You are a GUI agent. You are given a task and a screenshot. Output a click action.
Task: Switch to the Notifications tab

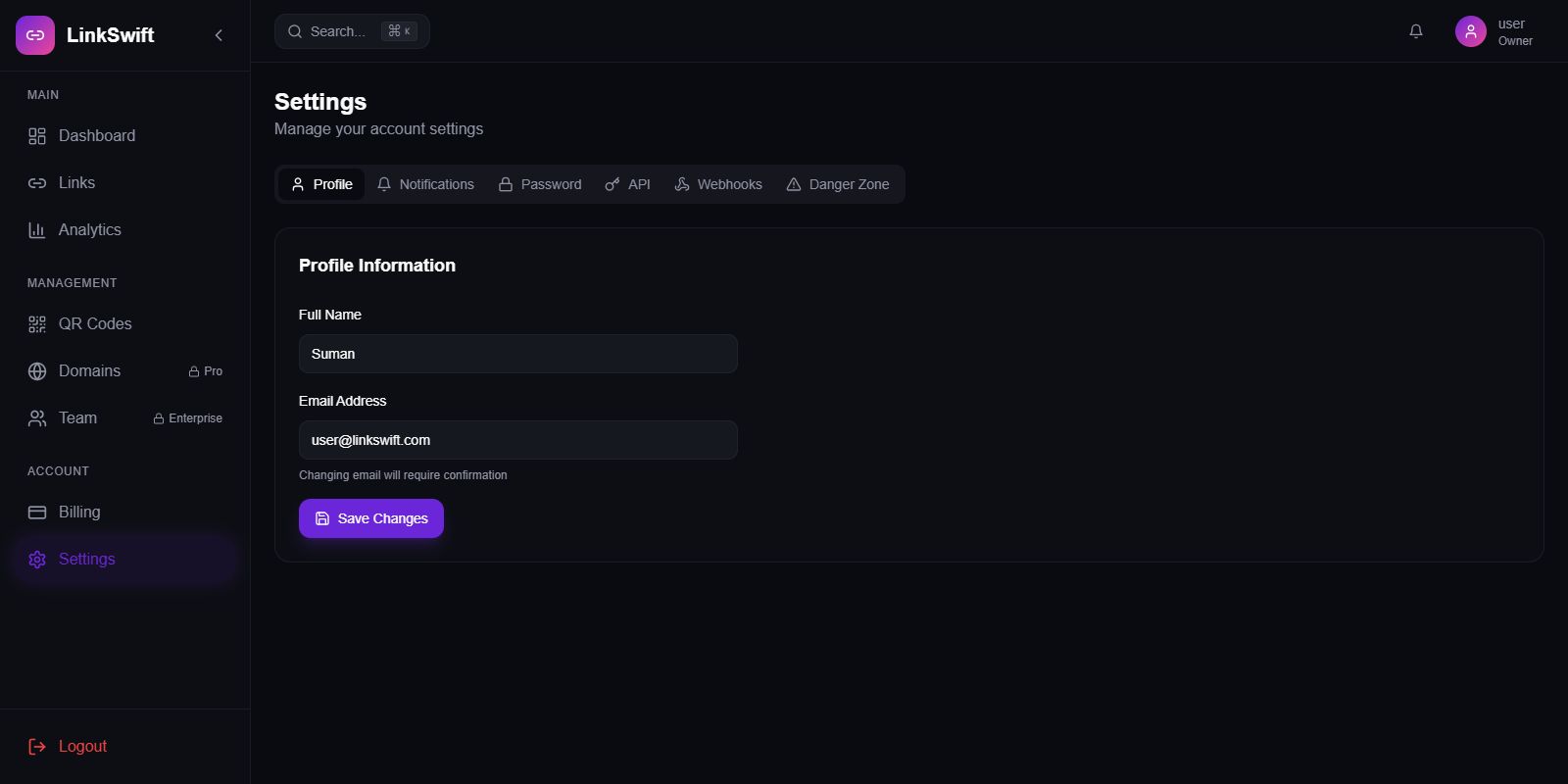425,184
